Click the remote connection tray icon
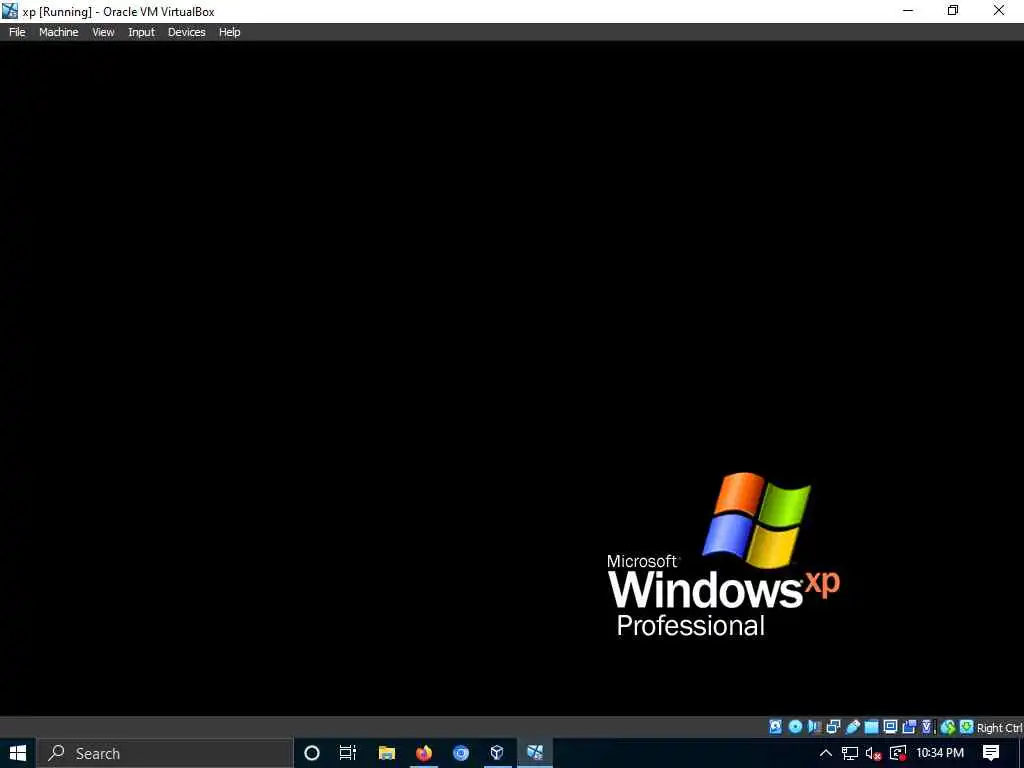The image size is (1024, 768). (x=898, y=753)
